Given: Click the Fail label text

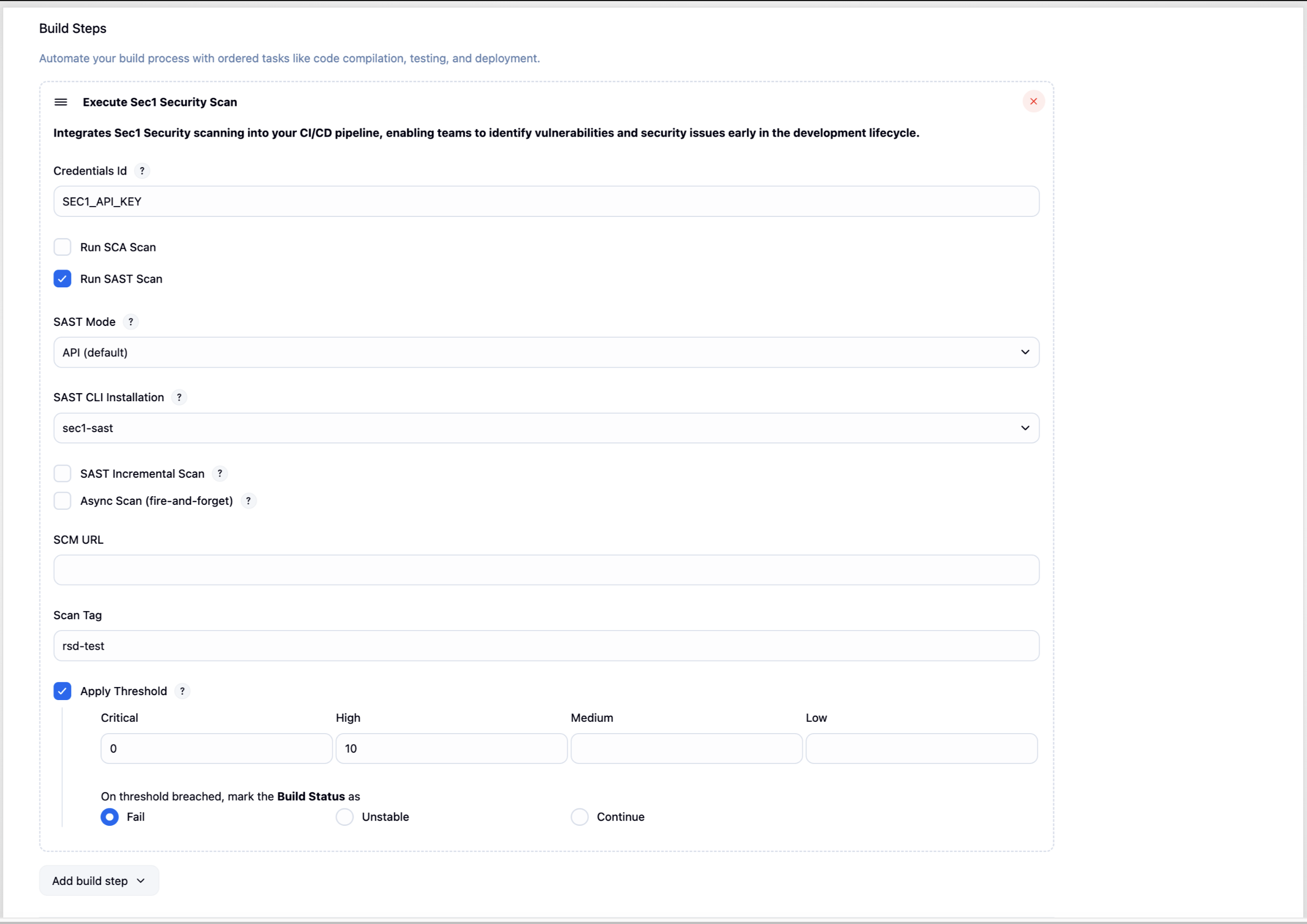Looking at the screenshot, I should [x=136, y=817].
